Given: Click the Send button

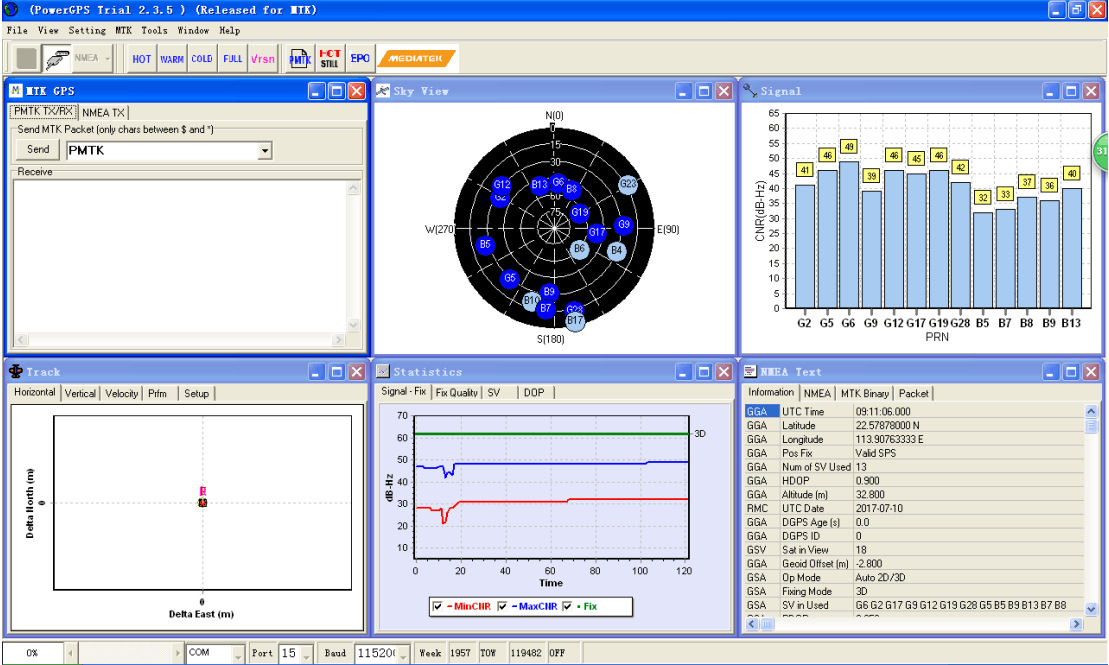Looking at the screenshot, I should 38,150.
